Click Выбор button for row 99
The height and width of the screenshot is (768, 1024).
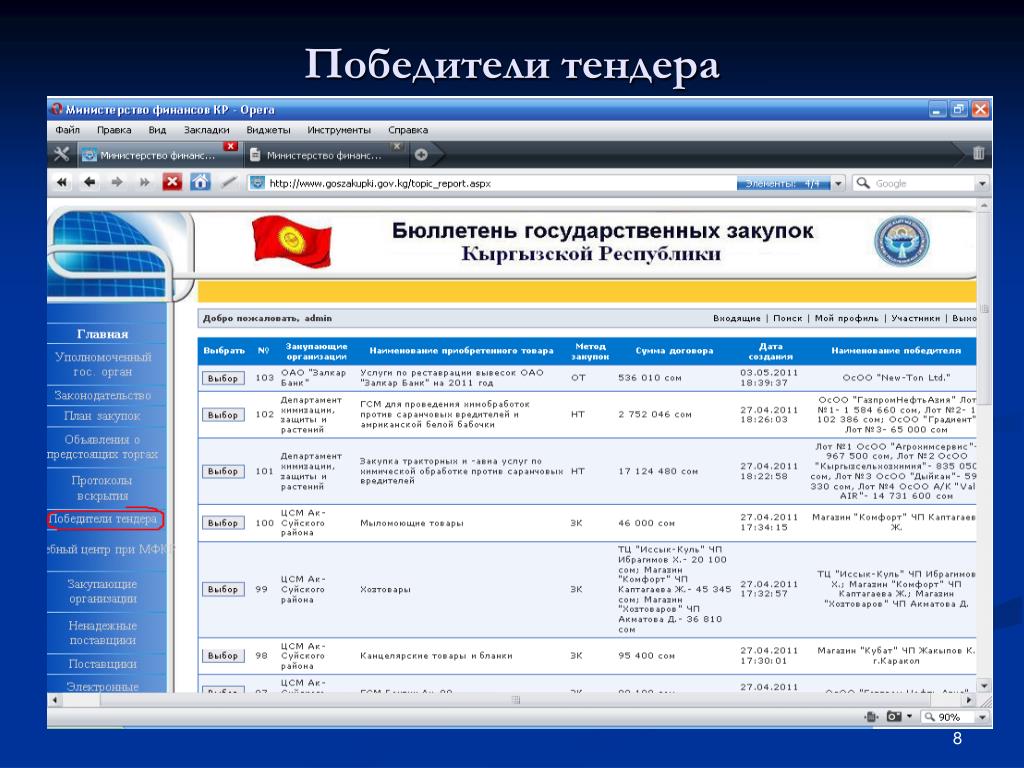pyautogui.click(x=223, y=589)
